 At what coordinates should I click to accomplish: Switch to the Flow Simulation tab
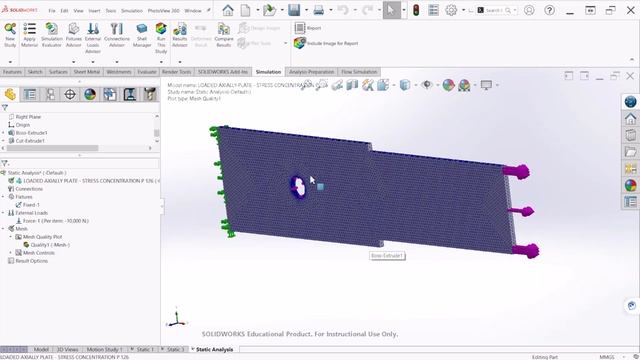[x=359, y=72]
